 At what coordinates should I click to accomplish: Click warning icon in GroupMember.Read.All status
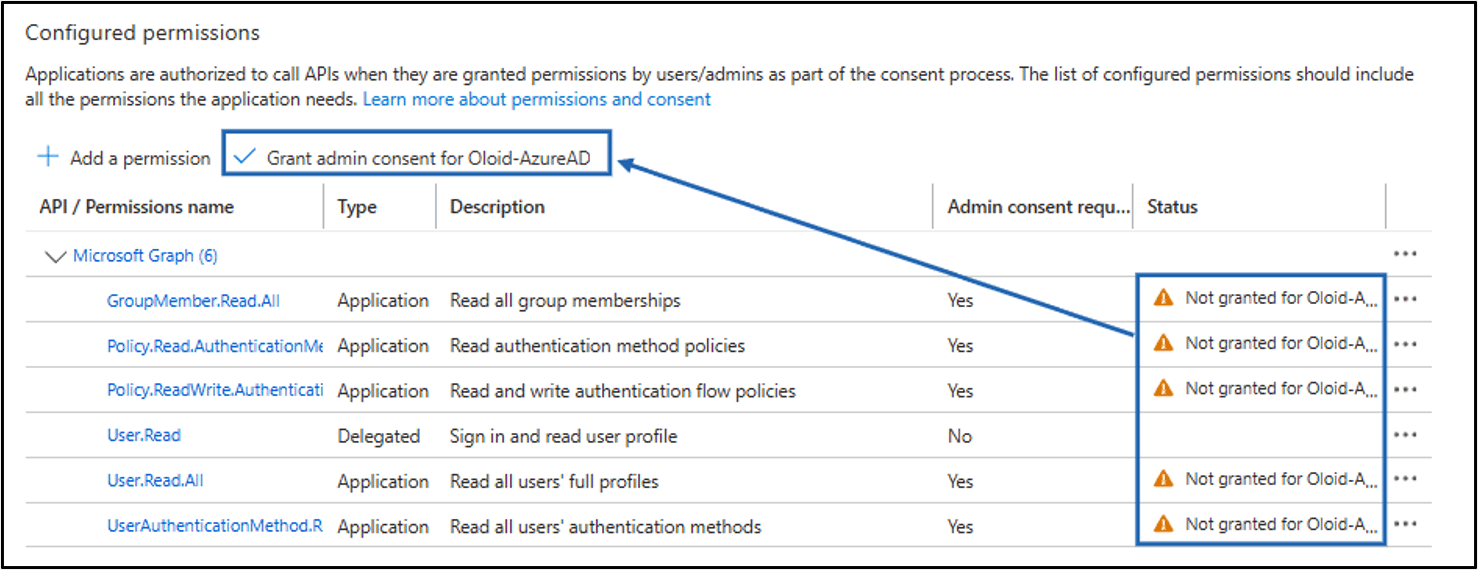(x=1162, y=298)
